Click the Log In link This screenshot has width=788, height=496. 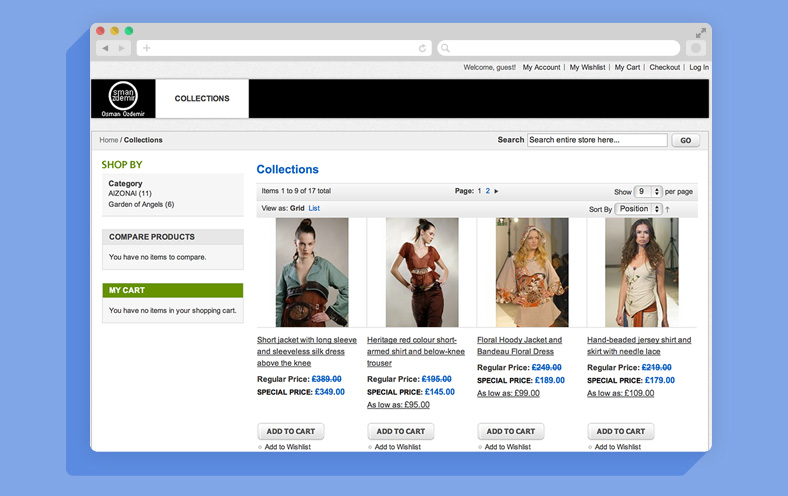(x=698, y=67)
